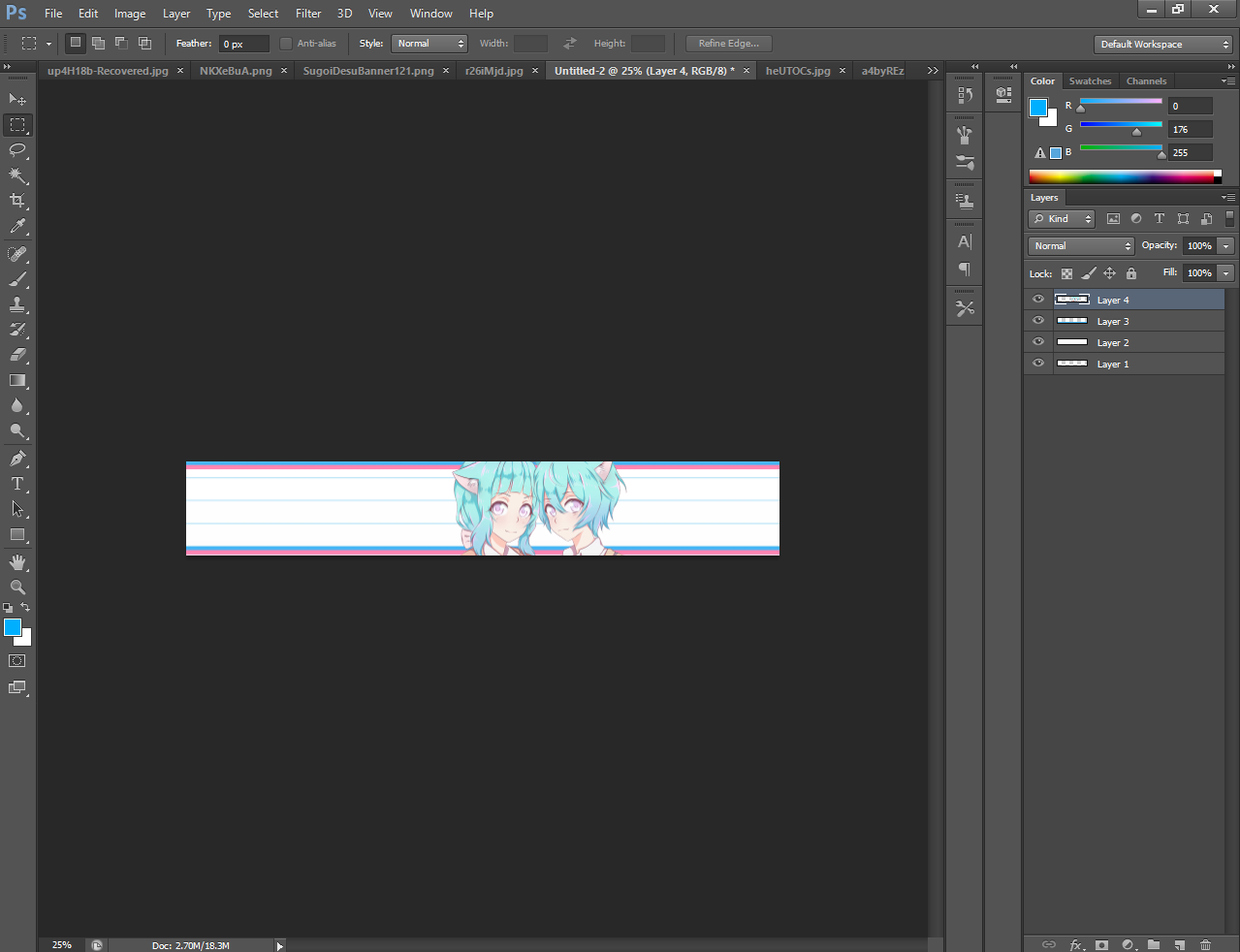The image size is (1240, 952).
Task: Select the History Brush tool
Action: [17, 330]
